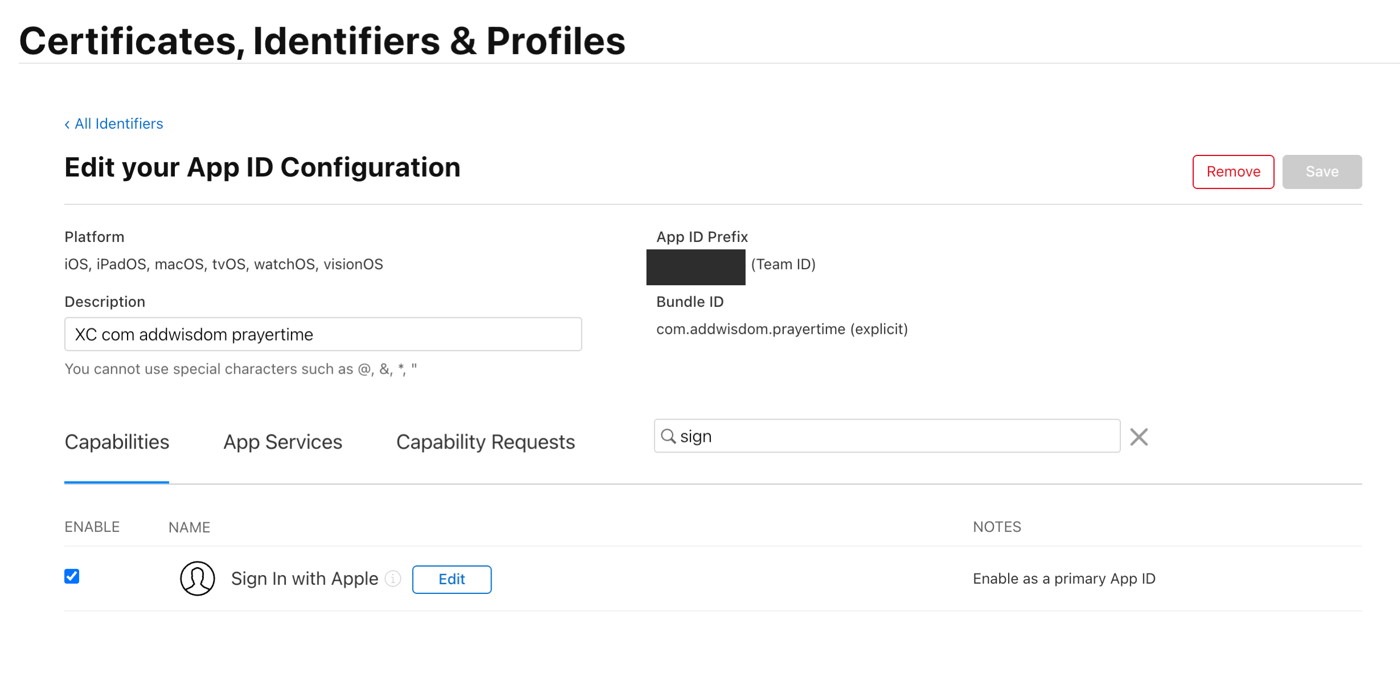
Task: Click the ENABLE column header
Action: [x=92, y=527]
